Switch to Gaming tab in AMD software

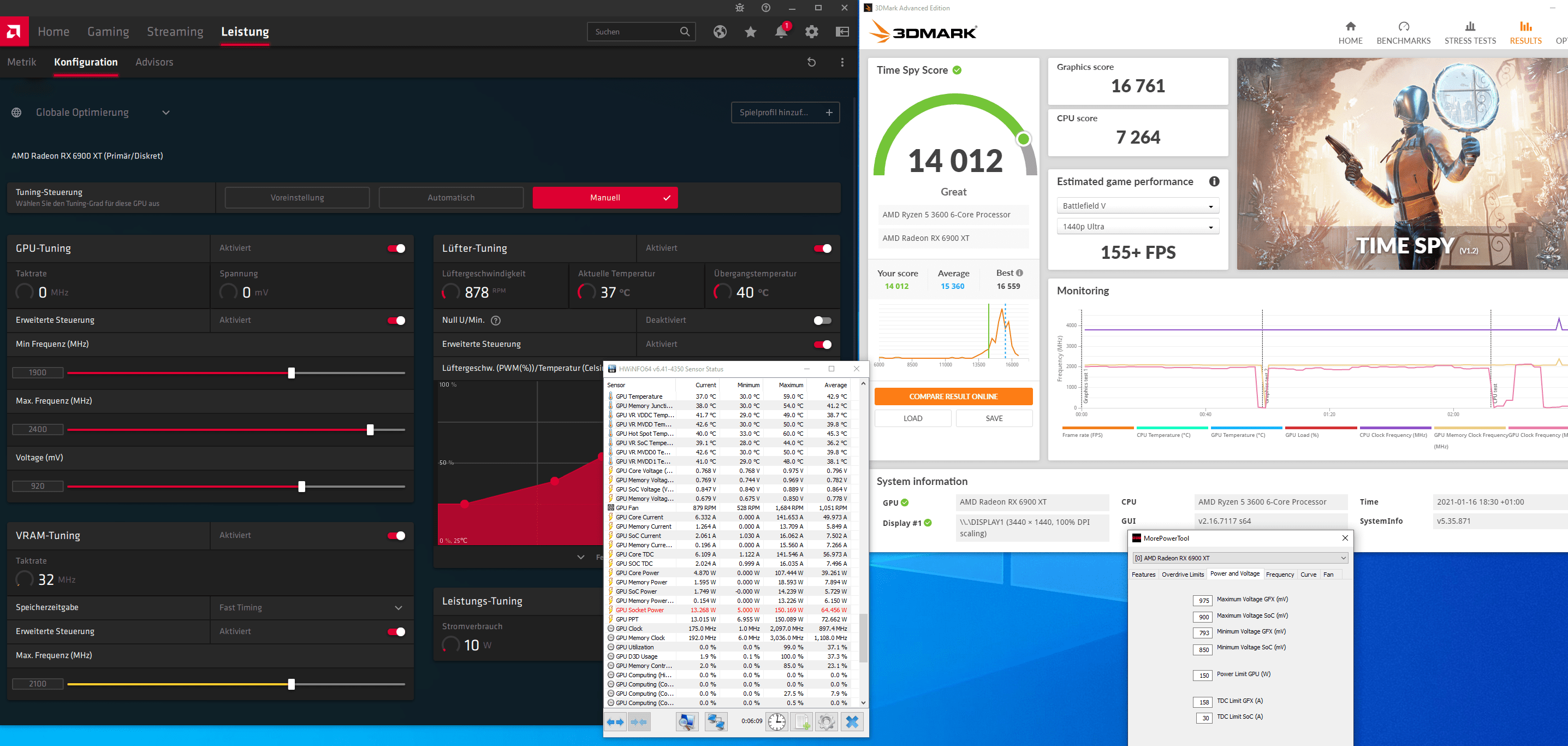(x=108, y=32)
